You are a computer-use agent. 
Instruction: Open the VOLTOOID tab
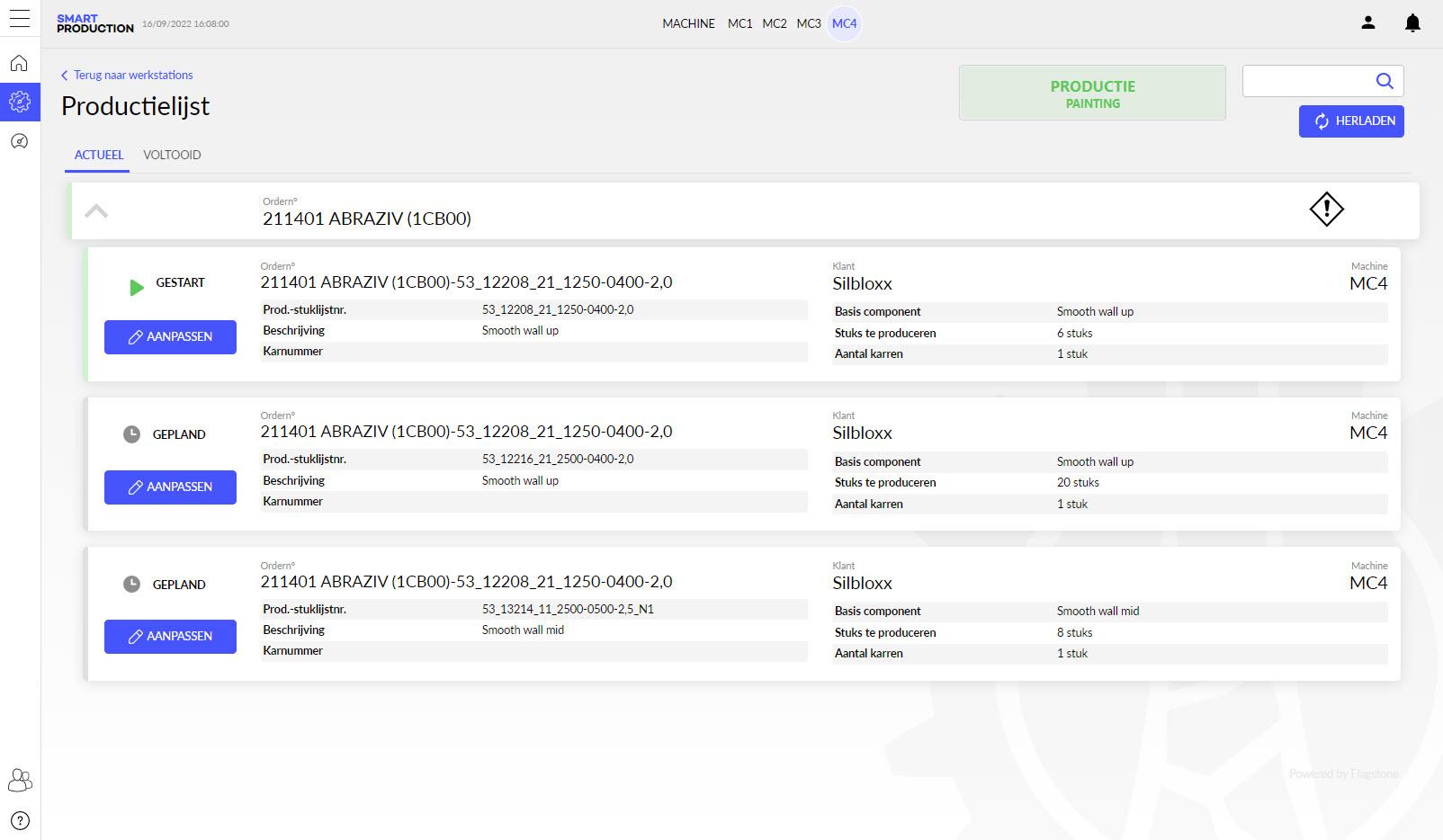(172, 155)
